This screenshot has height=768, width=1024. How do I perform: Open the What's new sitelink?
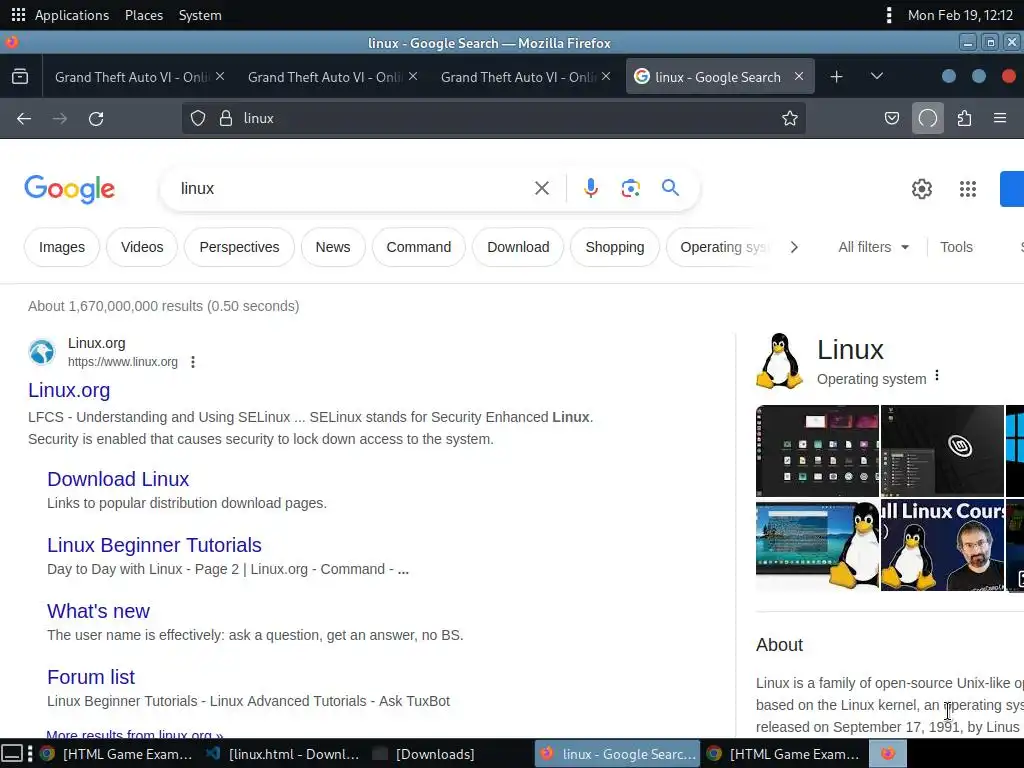[98, 611]
